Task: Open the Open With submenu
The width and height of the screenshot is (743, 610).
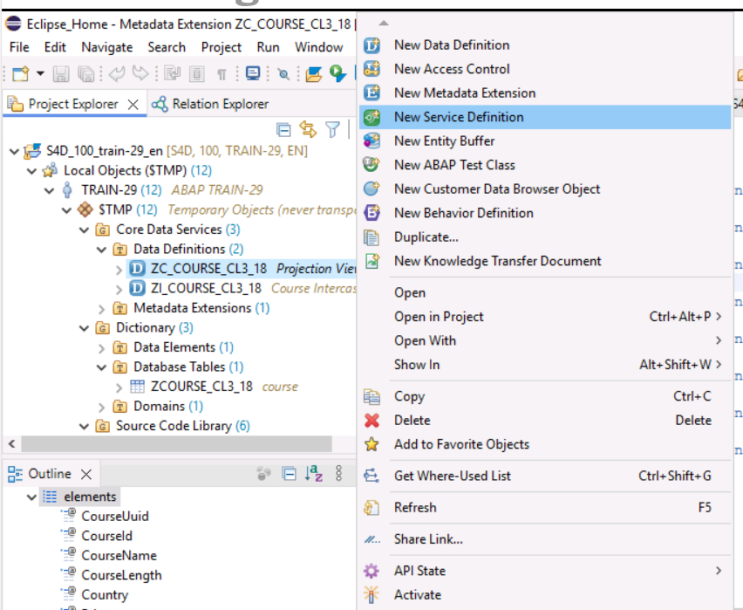Action: coord(545,341)
